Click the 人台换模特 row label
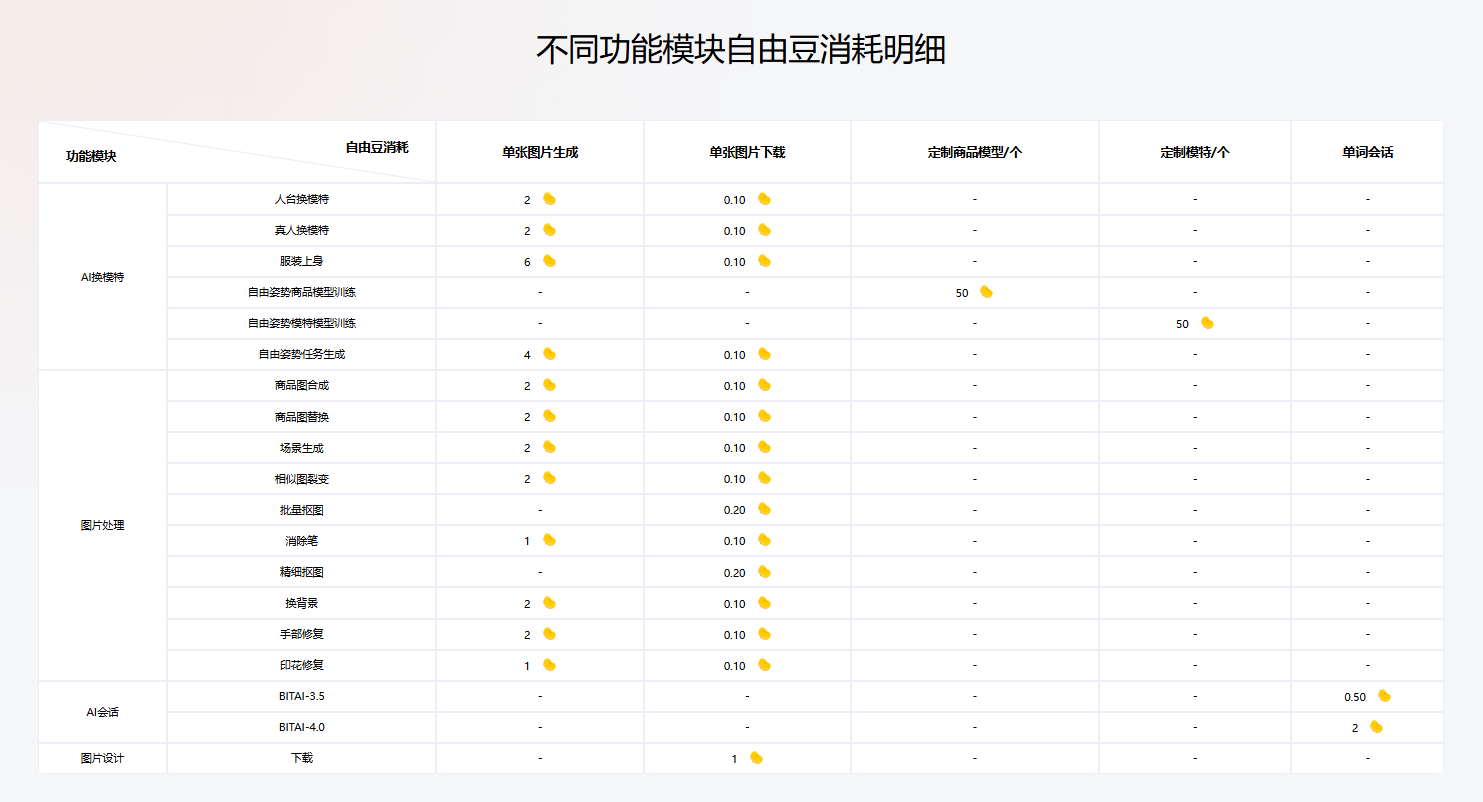This screenshot has height=802, width=1483. click(302, 199)
